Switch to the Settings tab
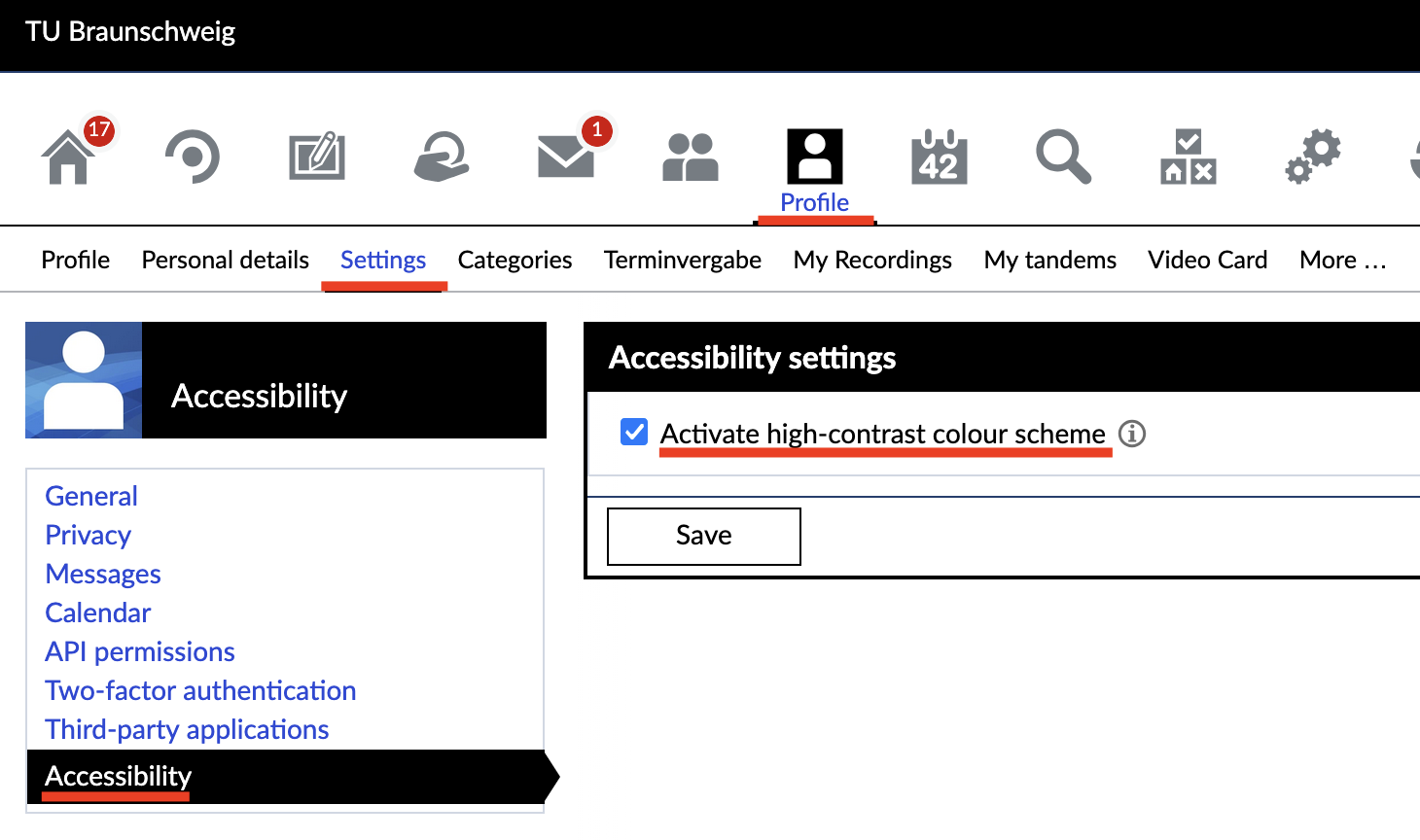The image size is (1420, 840). click(383, 260)
